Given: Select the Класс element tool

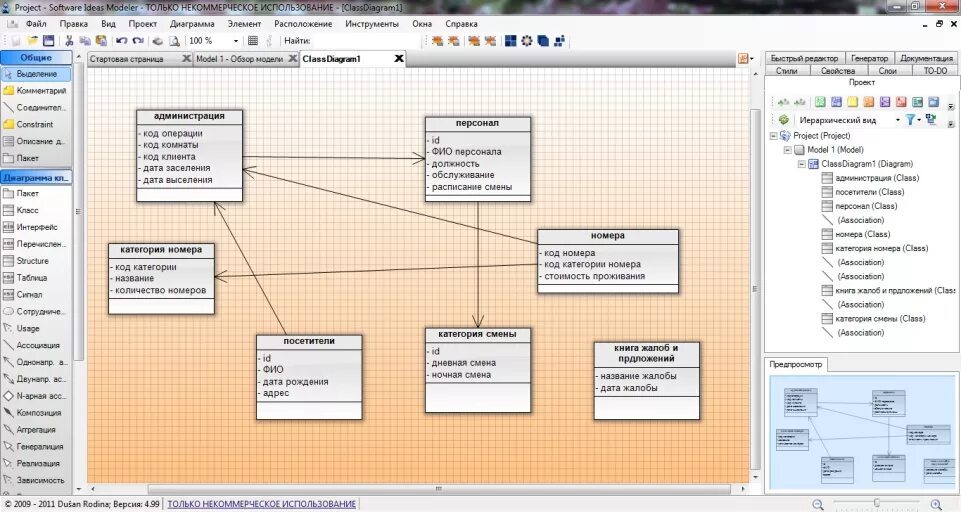Looking at the screenshot, I should tap(36, 210).
